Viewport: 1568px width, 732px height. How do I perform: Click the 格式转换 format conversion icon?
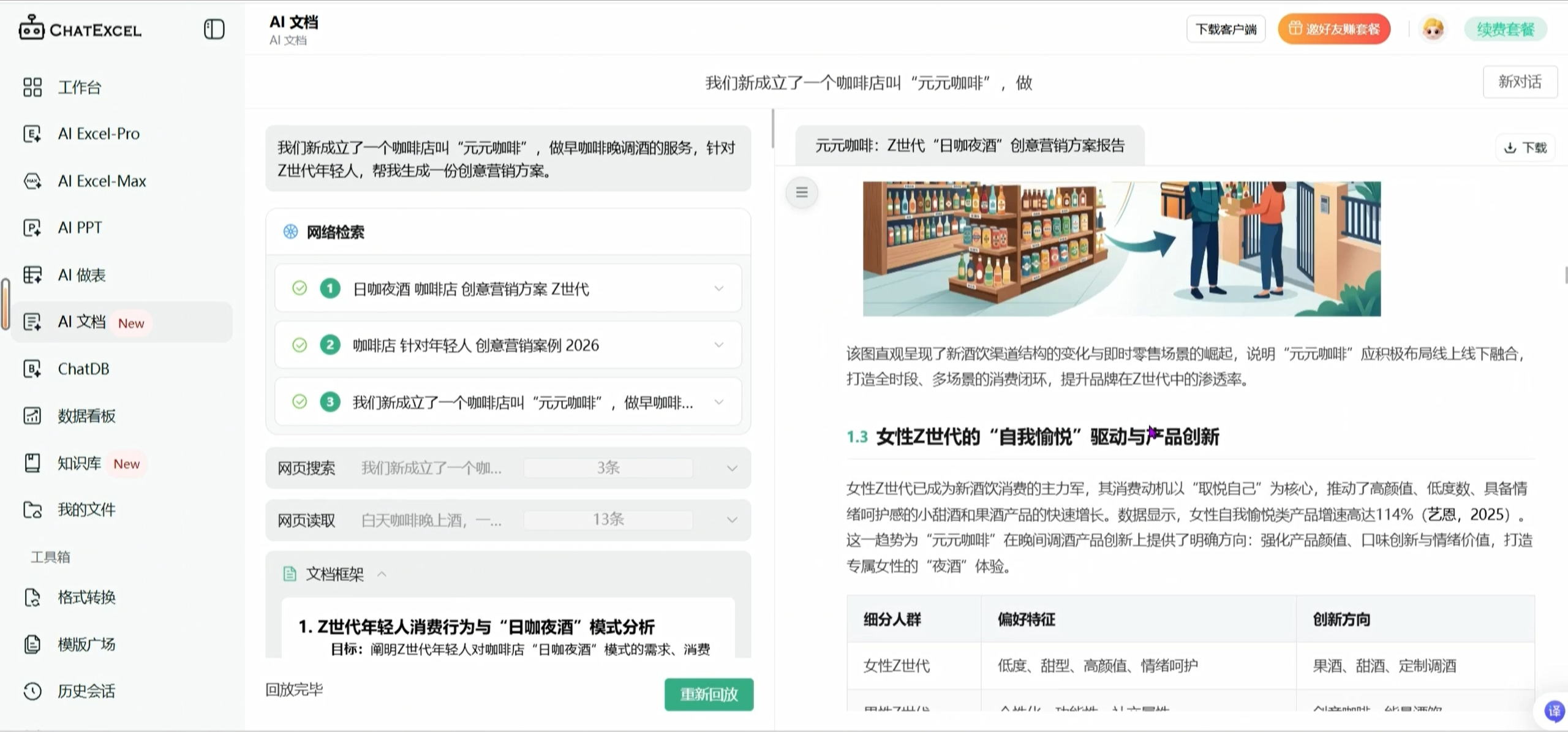32,597
